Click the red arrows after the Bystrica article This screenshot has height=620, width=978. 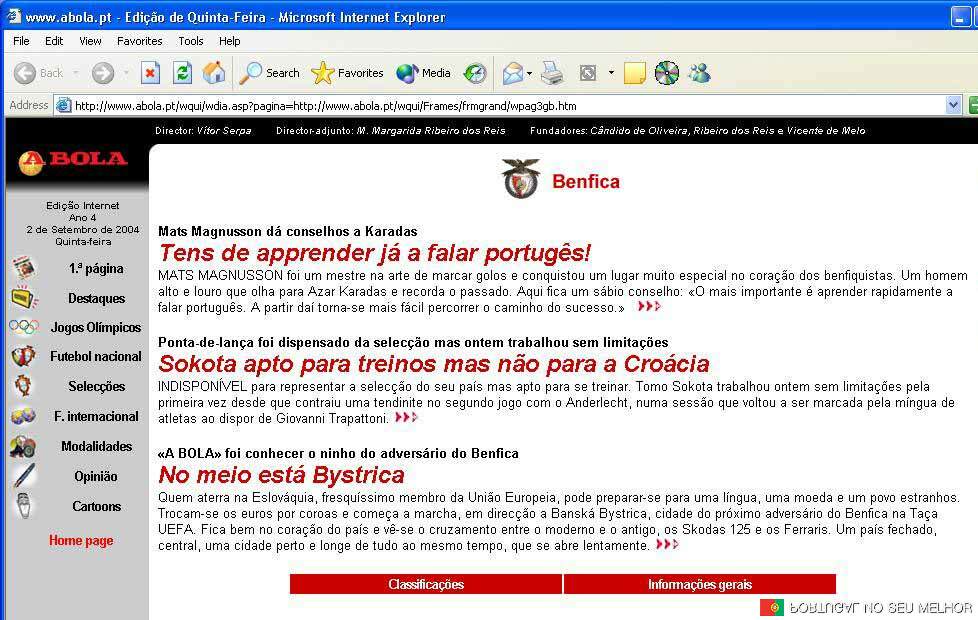667,545
